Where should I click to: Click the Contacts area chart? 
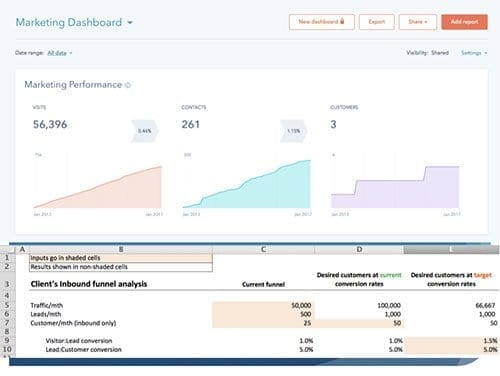click(247, 184)
